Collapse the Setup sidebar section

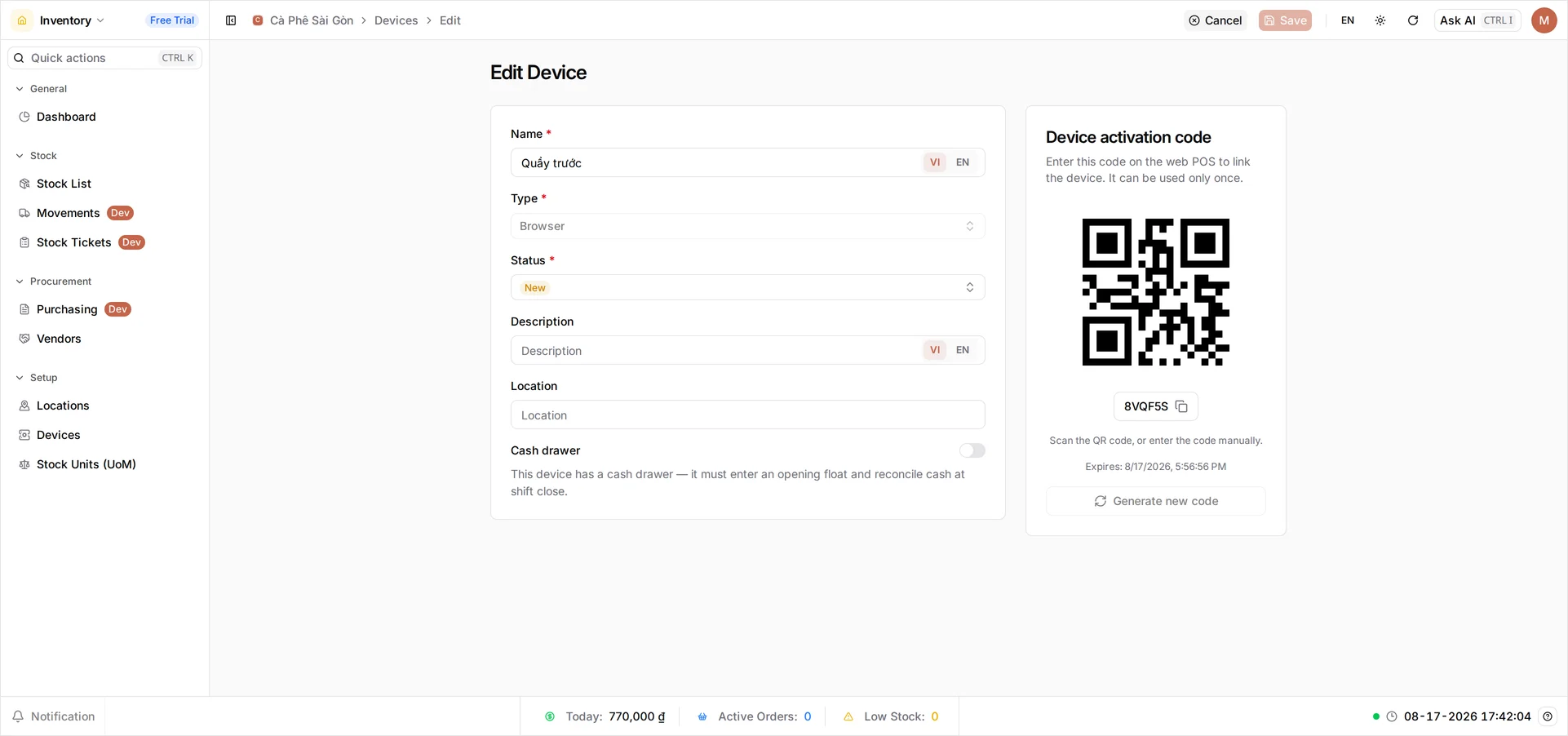(37, 378)
